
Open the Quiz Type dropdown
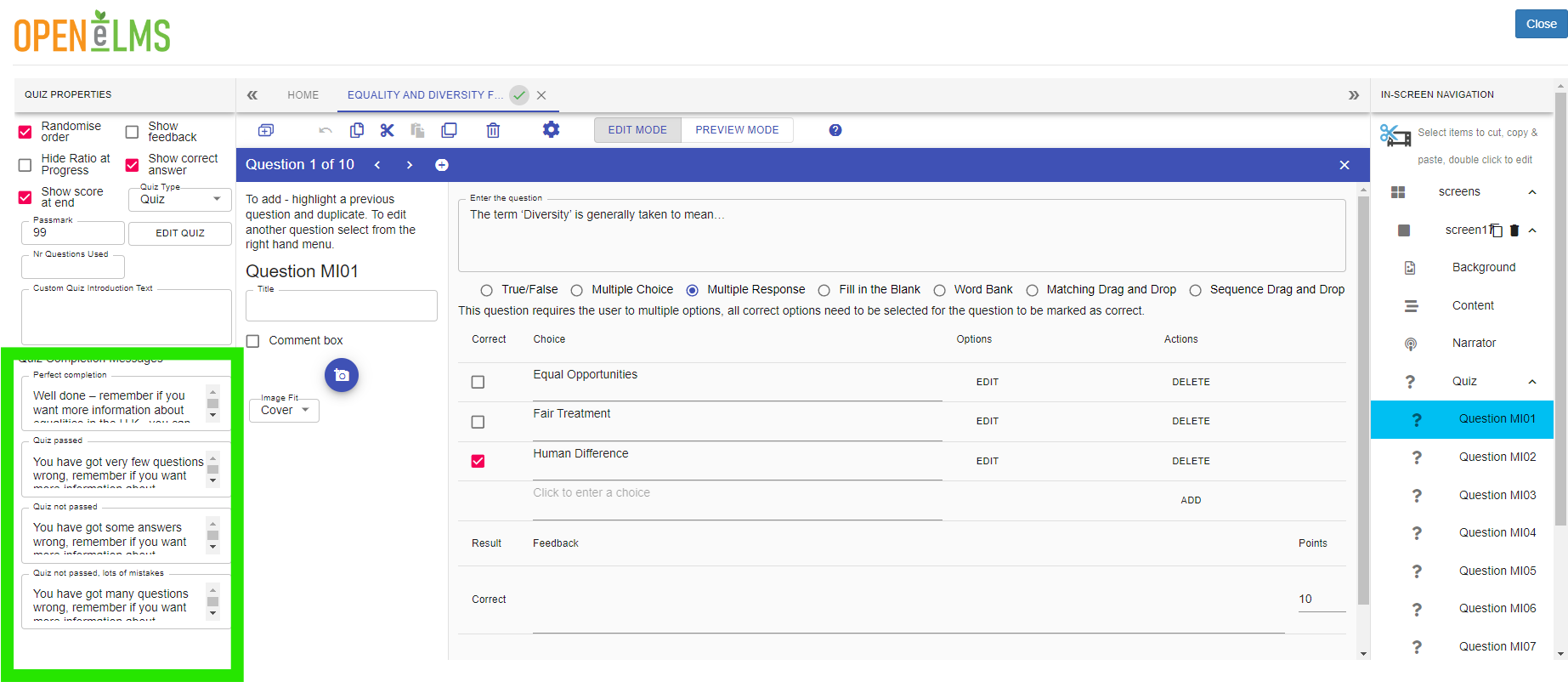point(180,199)
